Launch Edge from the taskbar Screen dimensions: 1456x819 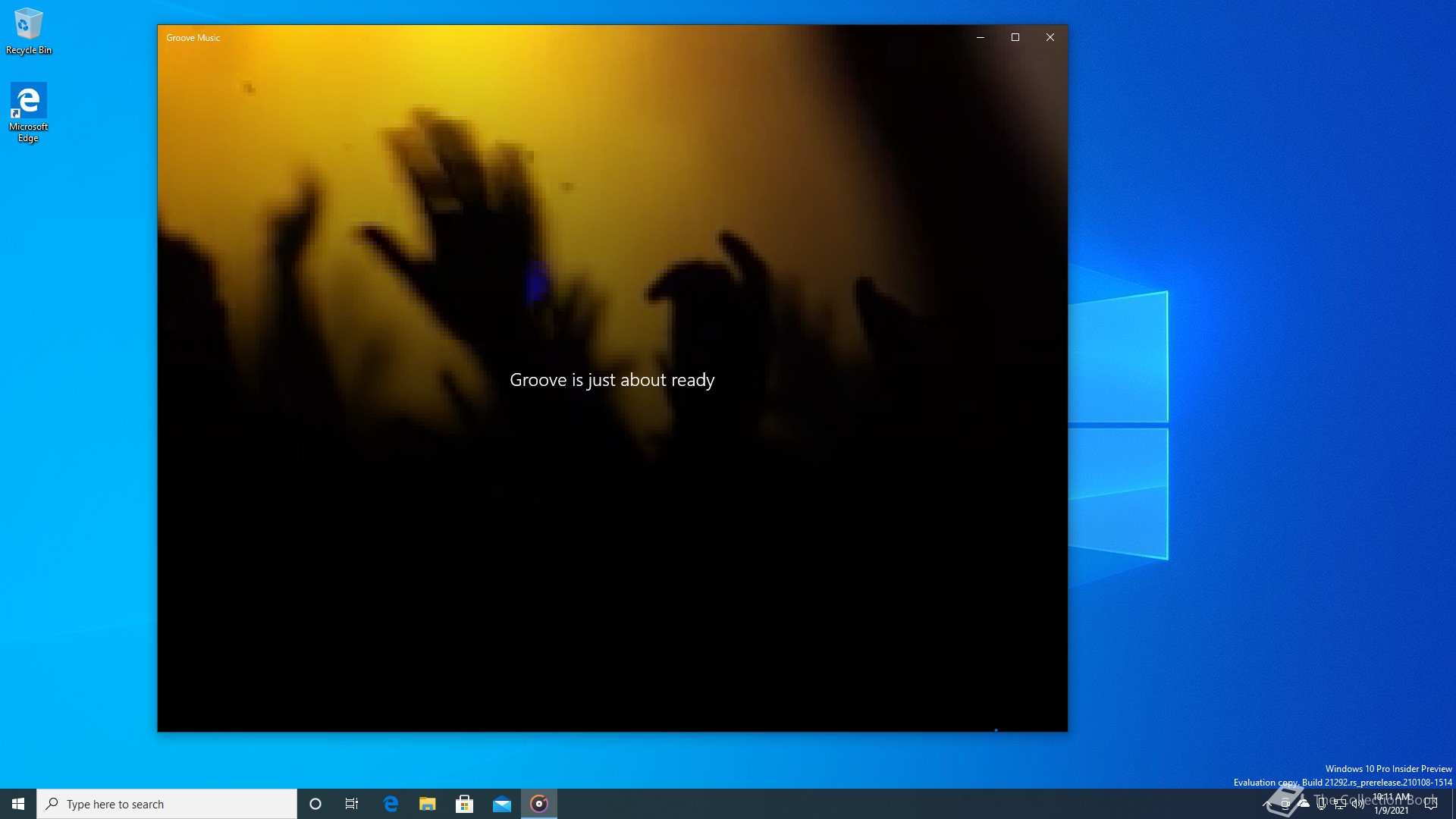tap(391, 804)
